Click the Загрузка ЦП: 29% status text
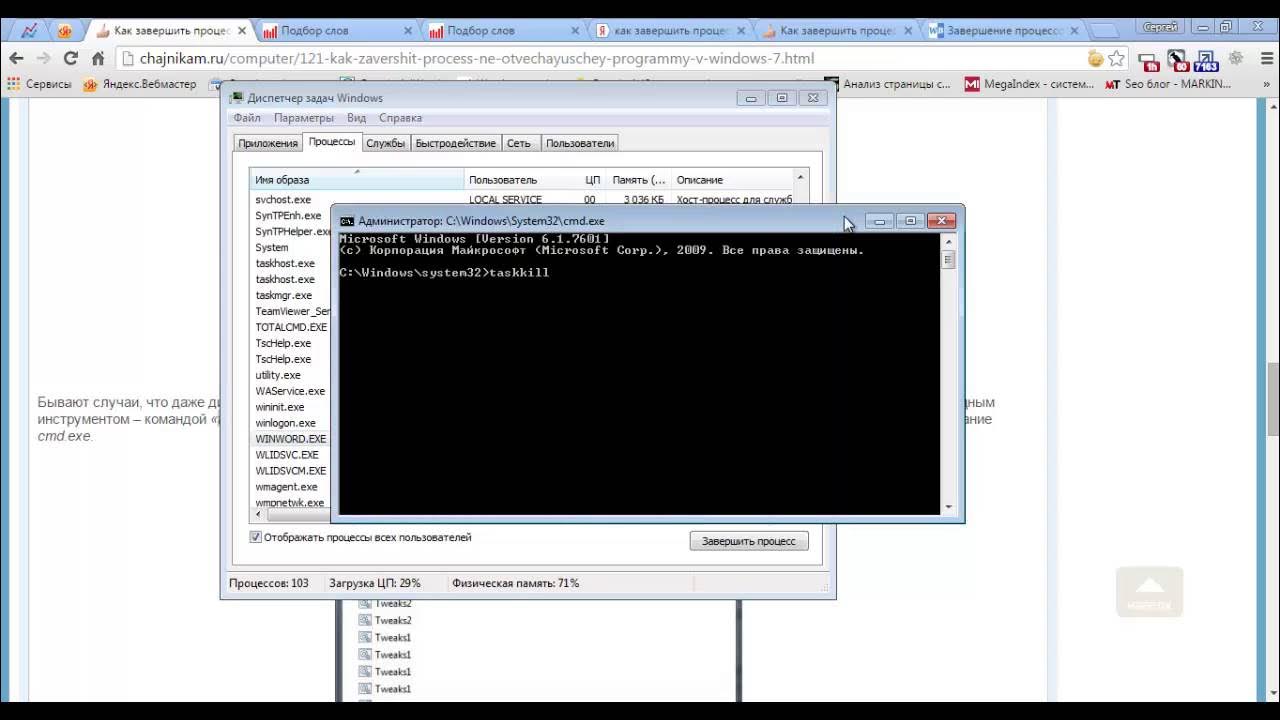This screenshot has height=720, width=1280. (x=374, y=583)
